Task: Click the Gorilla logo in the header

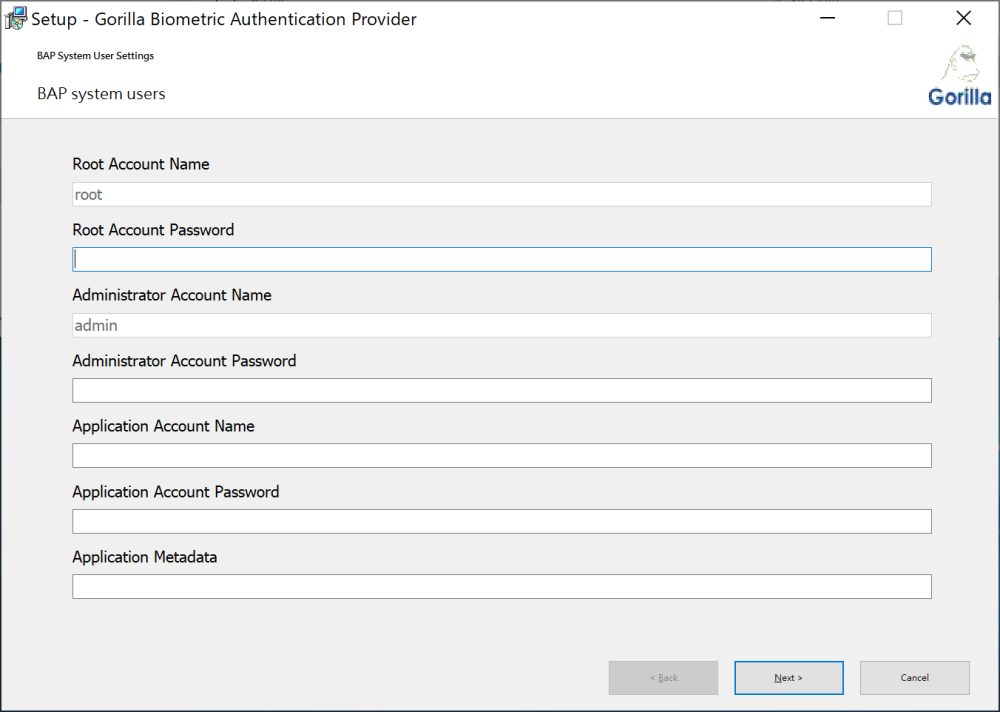Action: [958, 75]
